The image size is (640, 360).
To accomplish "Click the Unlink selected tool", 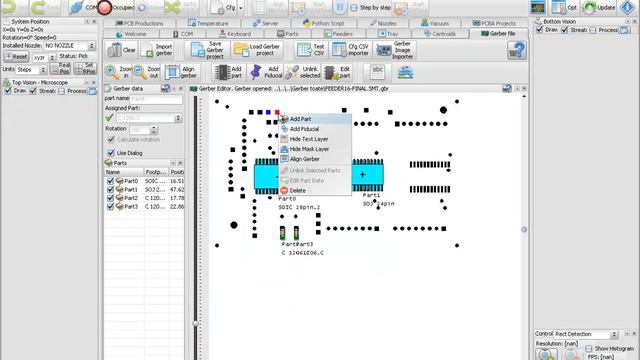I will (302, 72).
